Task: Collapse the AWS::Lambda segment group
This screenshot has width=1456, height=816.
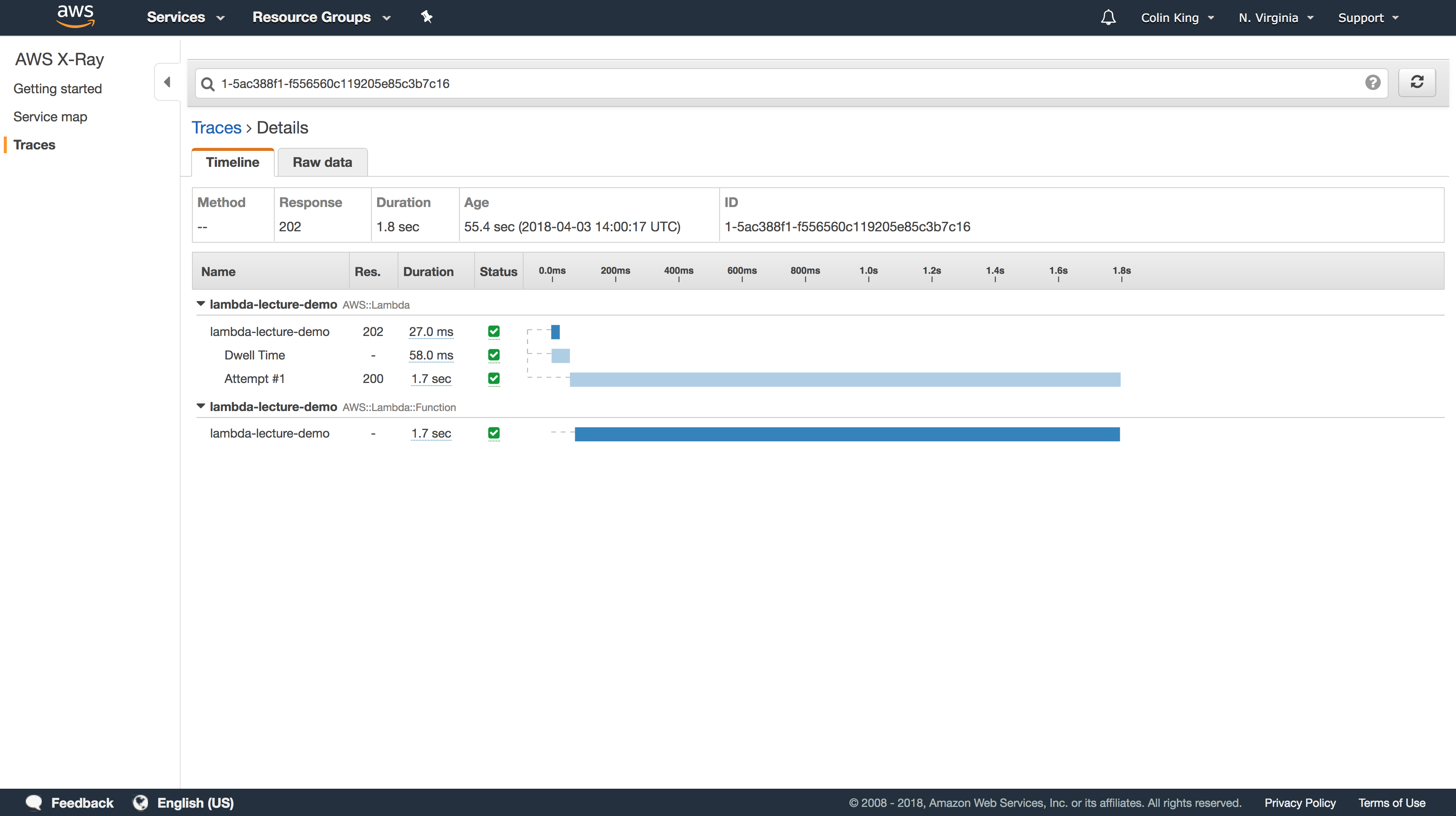Action: coord(201,304)
